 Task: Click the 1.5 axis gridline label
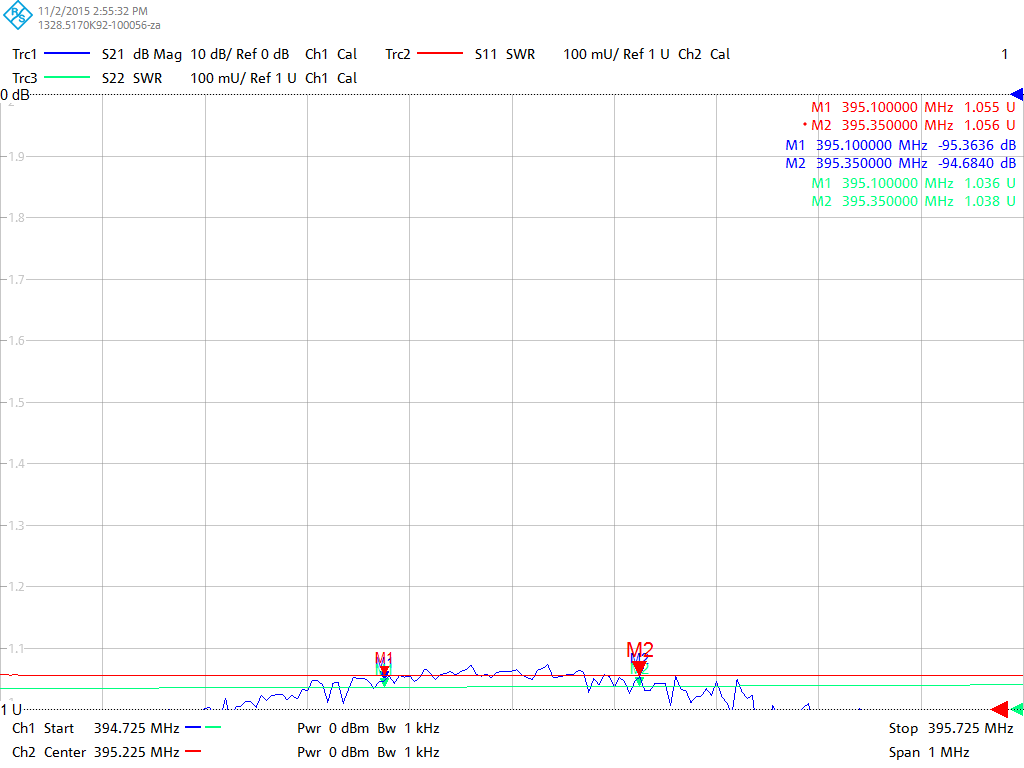click(x=16, y=402)
